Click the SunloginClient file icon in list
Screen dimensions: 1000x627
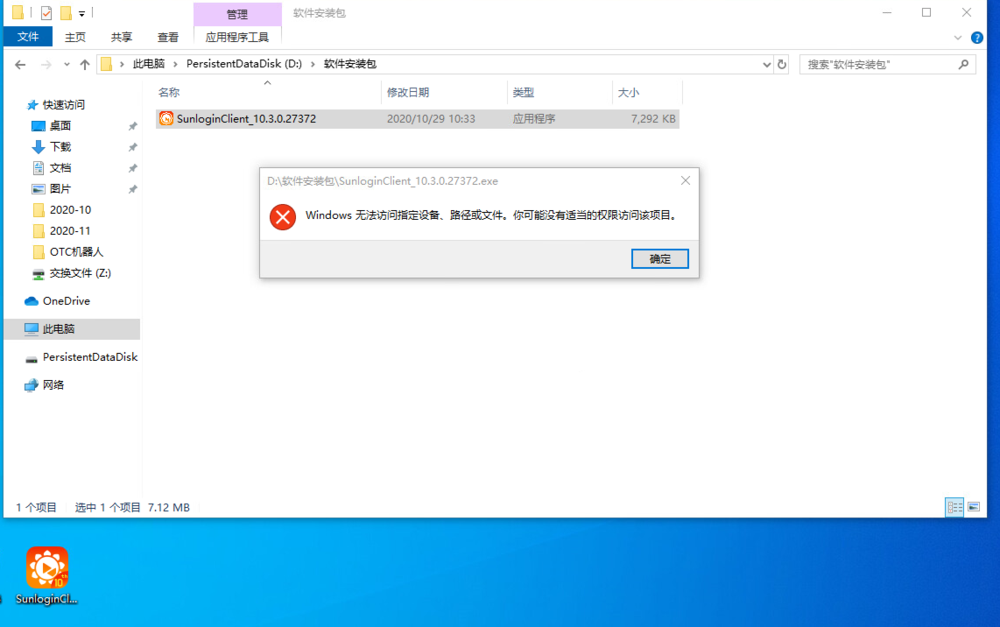pyautogui.click(x=166, y=119)
